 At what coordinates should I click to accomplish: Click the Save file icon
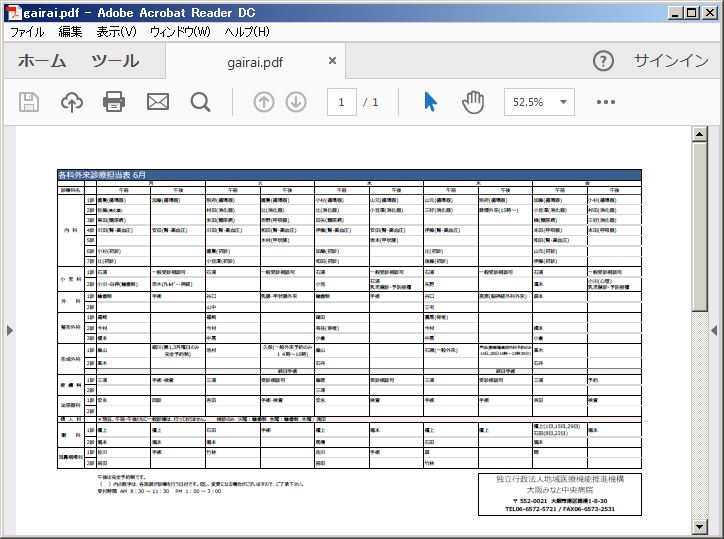(x=29, y=102)
